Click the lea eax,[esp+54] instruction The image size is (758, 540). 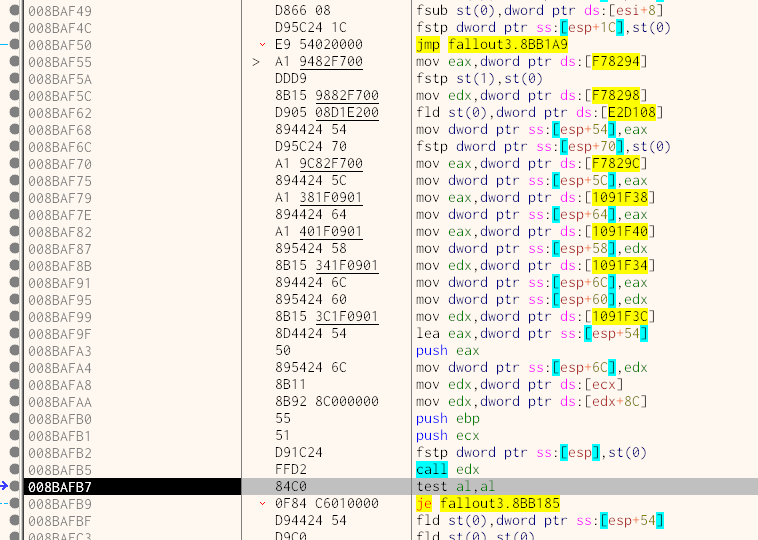pos(532,334)
